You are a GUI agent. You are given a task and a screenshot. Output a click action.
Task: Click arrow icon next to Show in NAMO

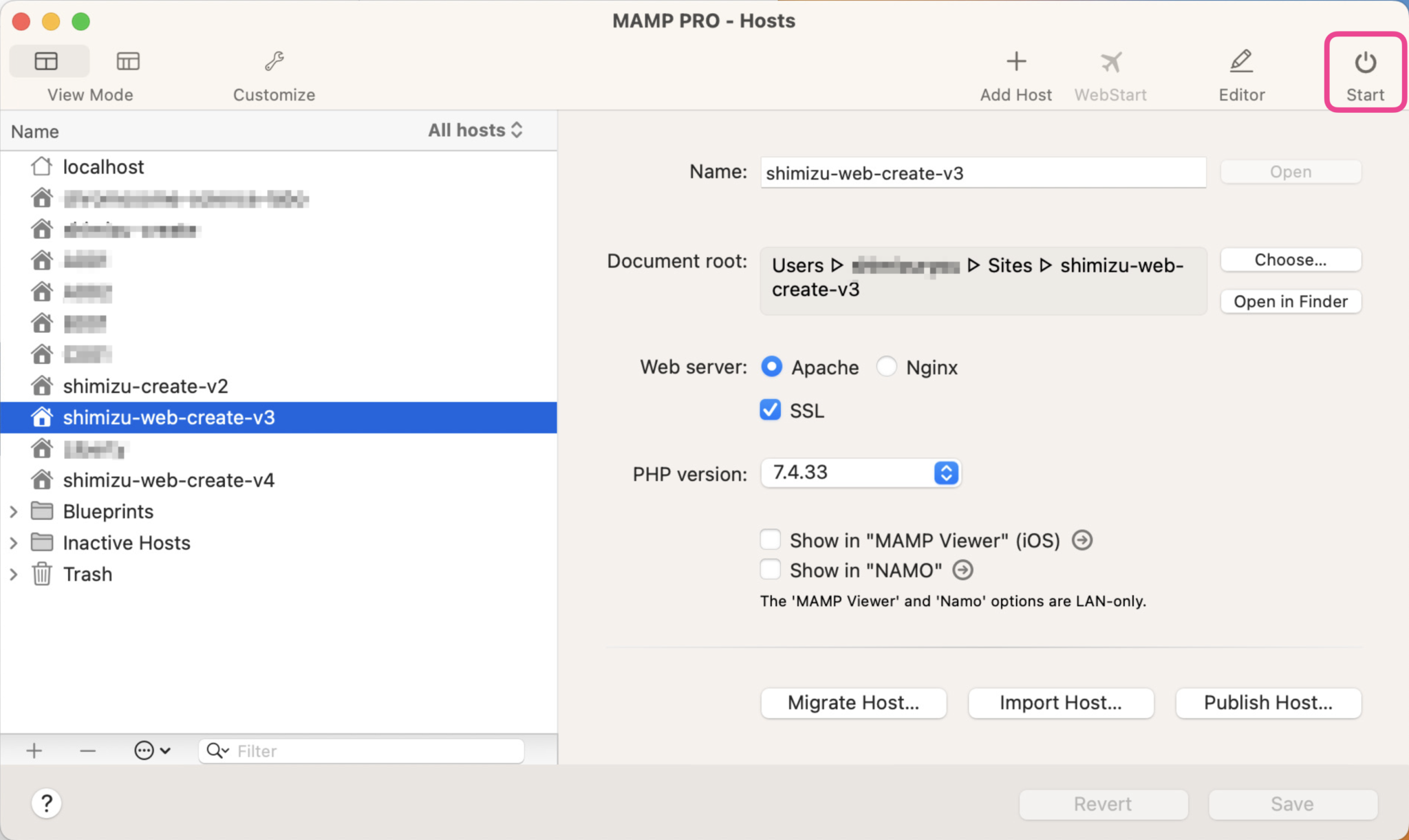[x=962, y=570]
